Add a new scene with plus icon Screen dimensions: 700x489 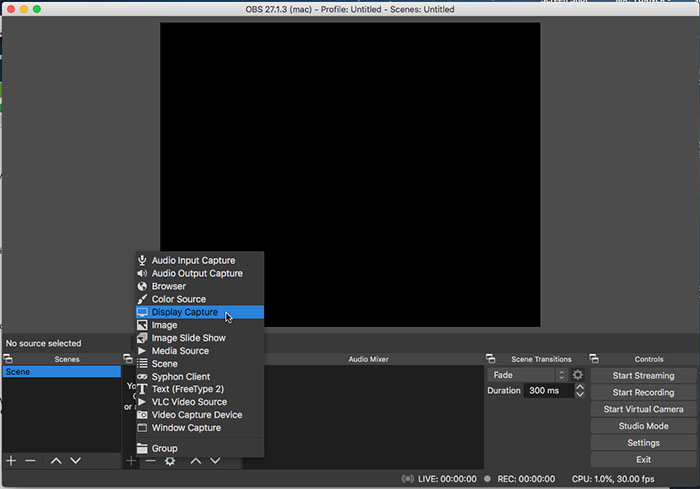pyautogui.click(x=11, y=460)
